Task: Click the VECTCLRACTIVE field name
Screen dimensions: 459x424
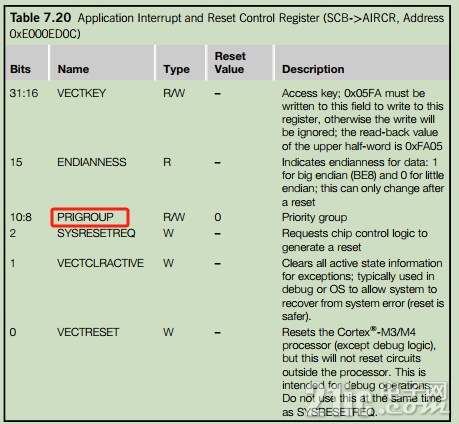Action: [x=100, y=263]
